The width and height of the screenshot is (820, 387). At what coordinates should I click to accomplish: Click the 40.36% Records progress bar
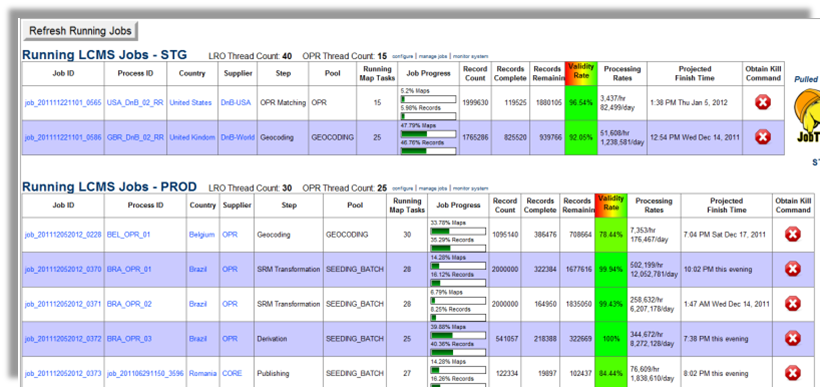458,352
